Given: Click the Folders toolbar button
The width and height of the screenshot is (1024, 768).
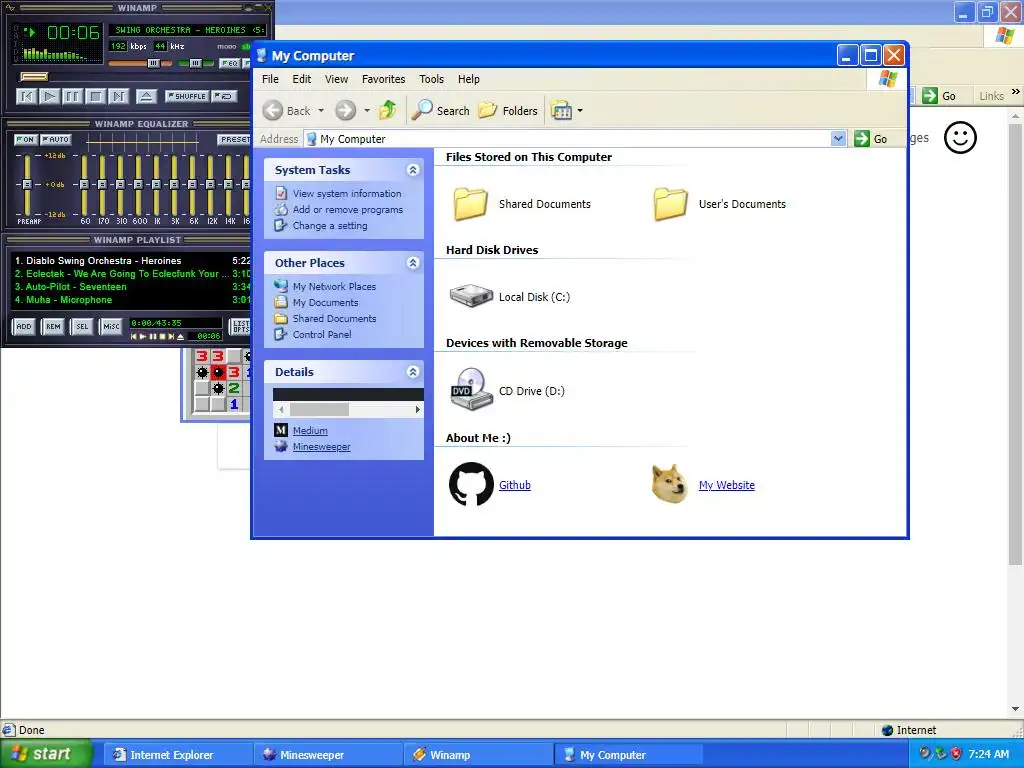Looking at the screenshot, I should [x=508, y=110].
